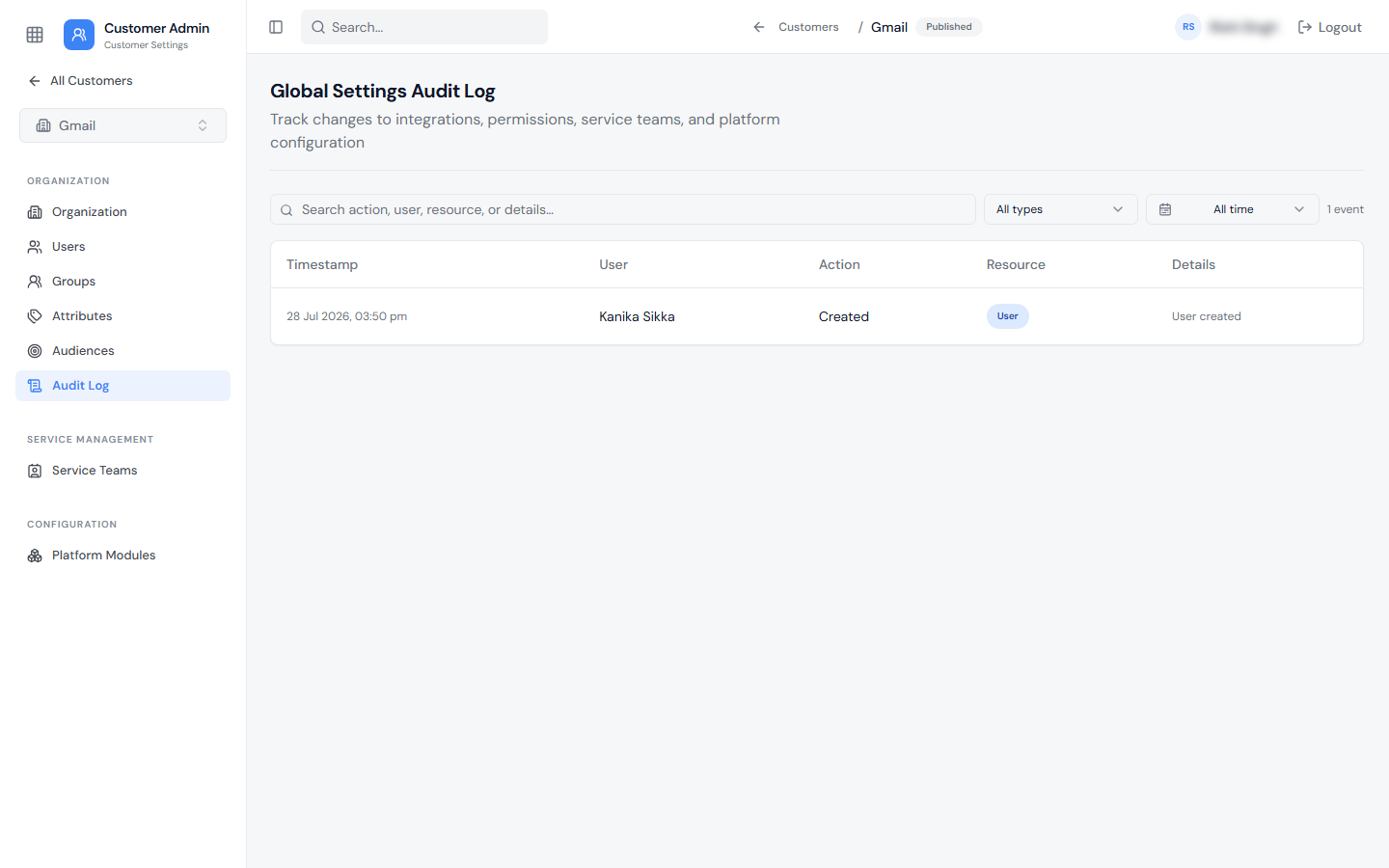Open Attributes in the sidebar
The width and height of the screenshot is (1389, 868).
click(x=123, y=316)
